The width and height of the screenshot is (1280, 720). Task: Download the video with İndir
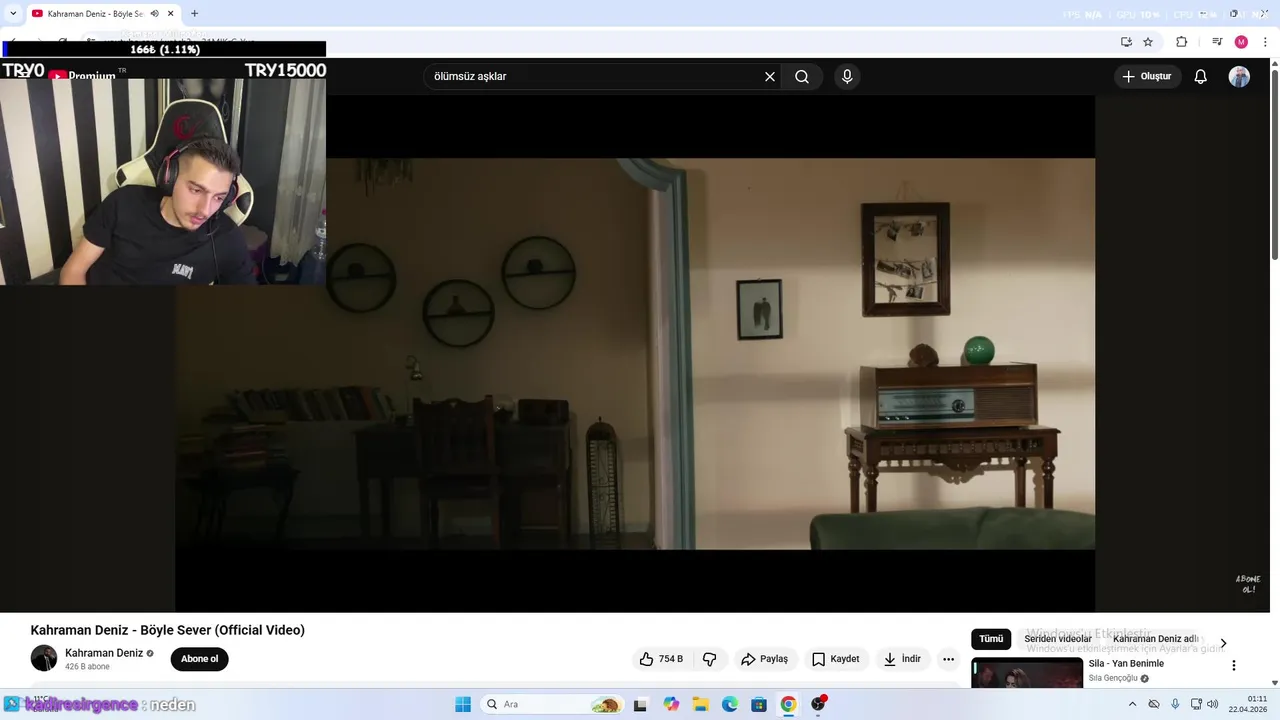pos(902,659)
